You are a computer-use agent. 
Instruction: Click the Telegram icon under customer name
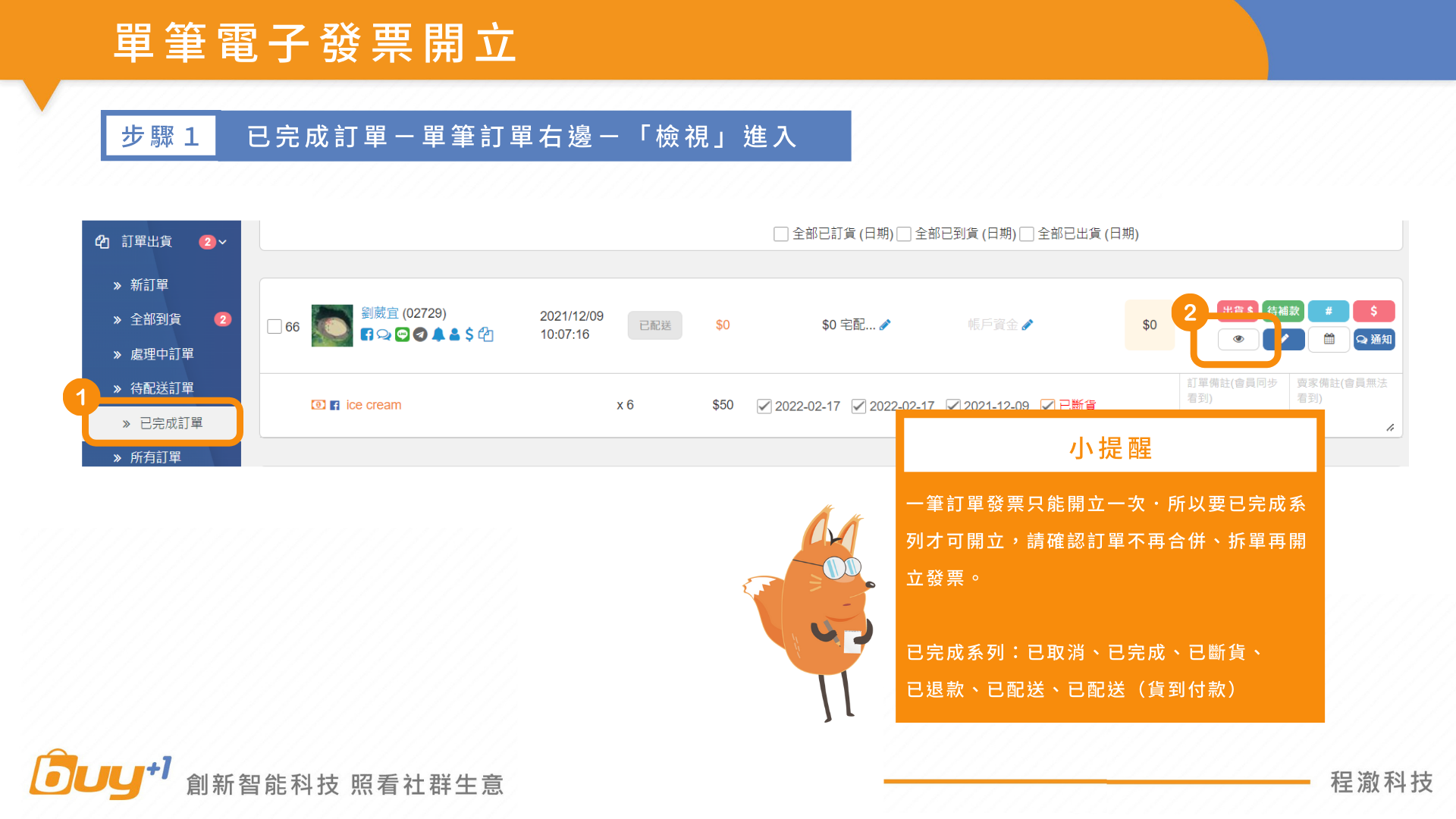(x=420, y=334)
